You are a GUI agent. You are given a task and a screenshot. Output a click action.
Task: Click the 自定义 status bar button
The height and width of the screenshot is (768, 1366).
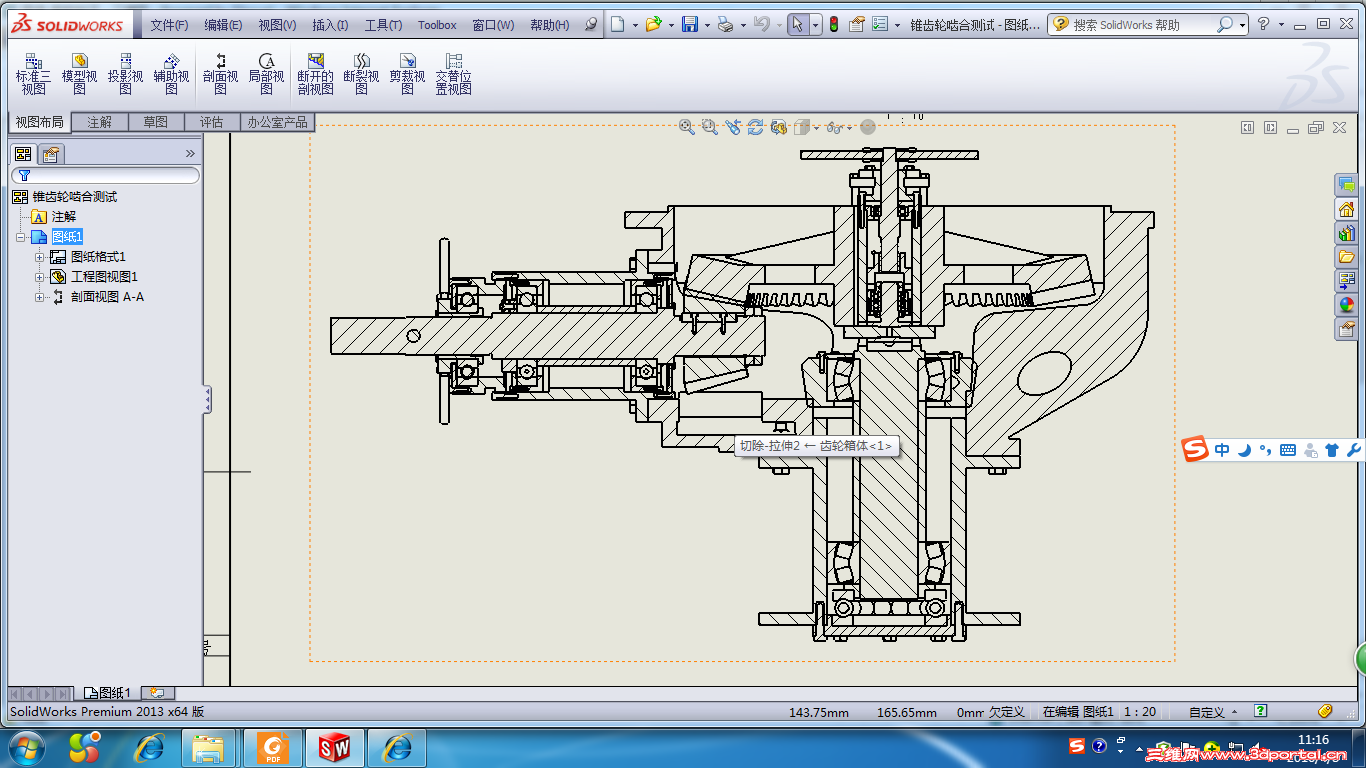tap(1207, 712)
